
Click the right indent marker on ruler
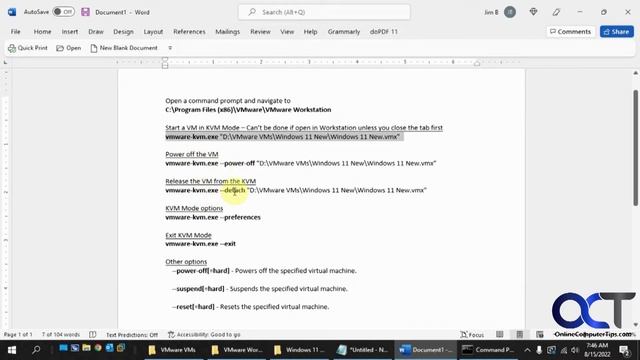tap(477, 63)
